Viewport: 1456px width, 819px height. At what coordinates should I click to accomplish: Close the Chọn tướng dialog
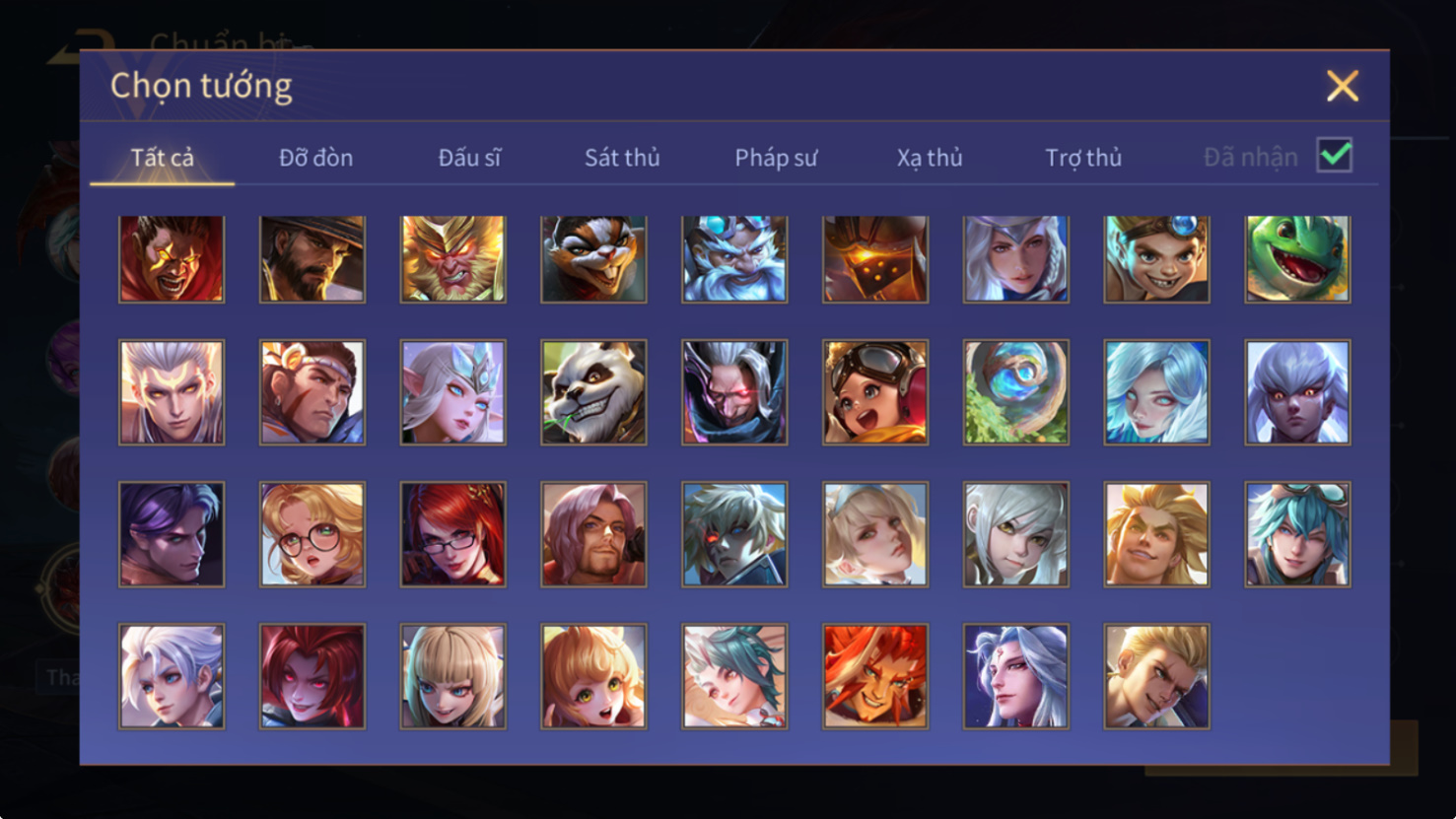pos(1343,86)
